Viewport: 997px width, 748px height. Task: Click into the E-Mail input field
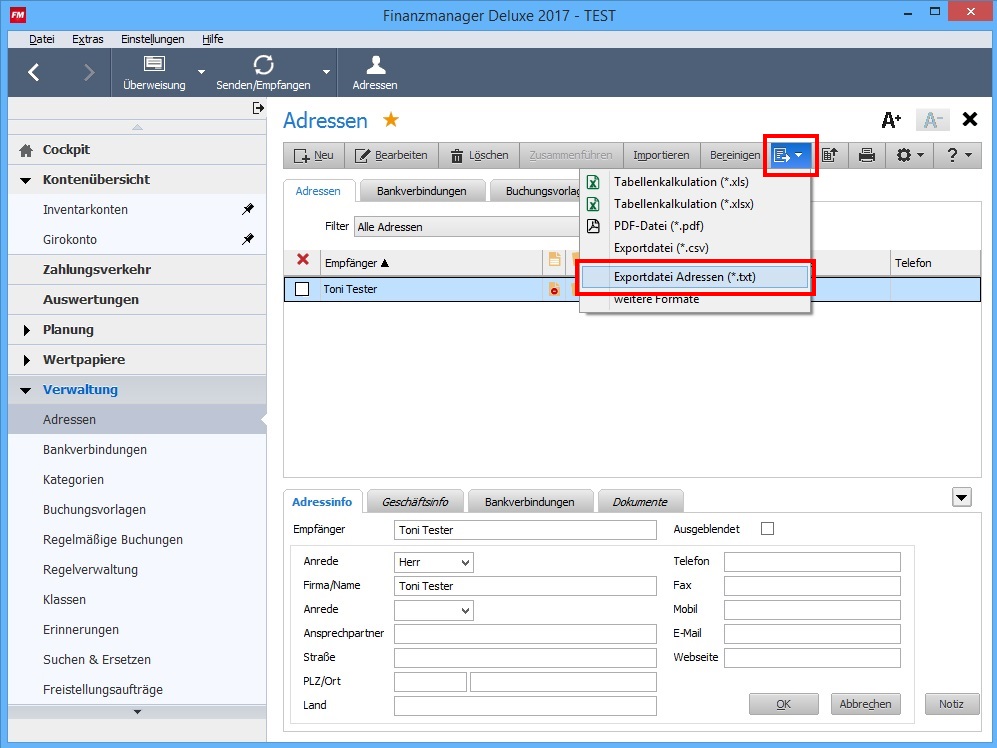[x=812, y=634]
